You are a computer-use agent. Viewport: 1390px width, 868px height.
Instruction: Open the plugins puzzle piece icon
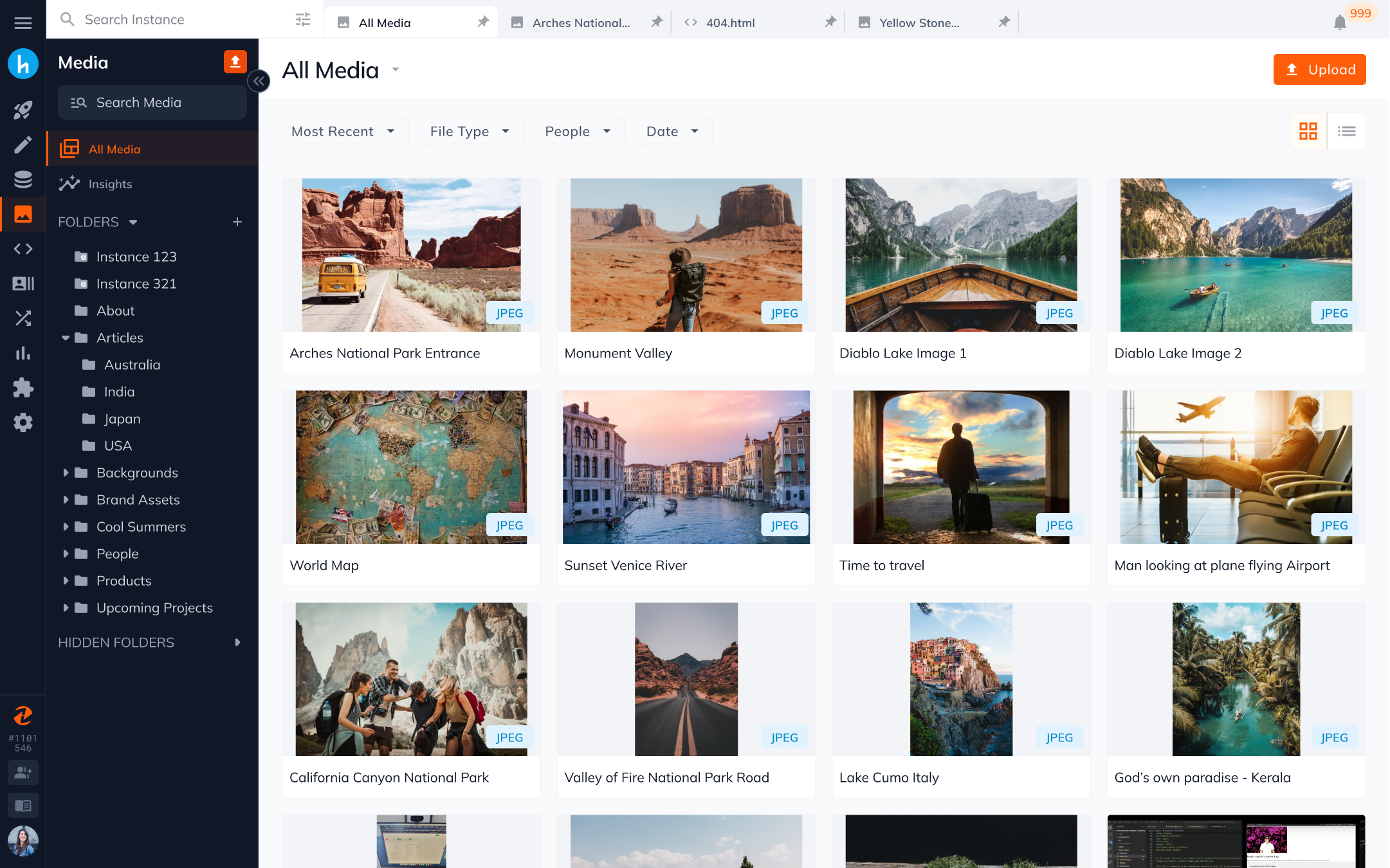(23, 388)
